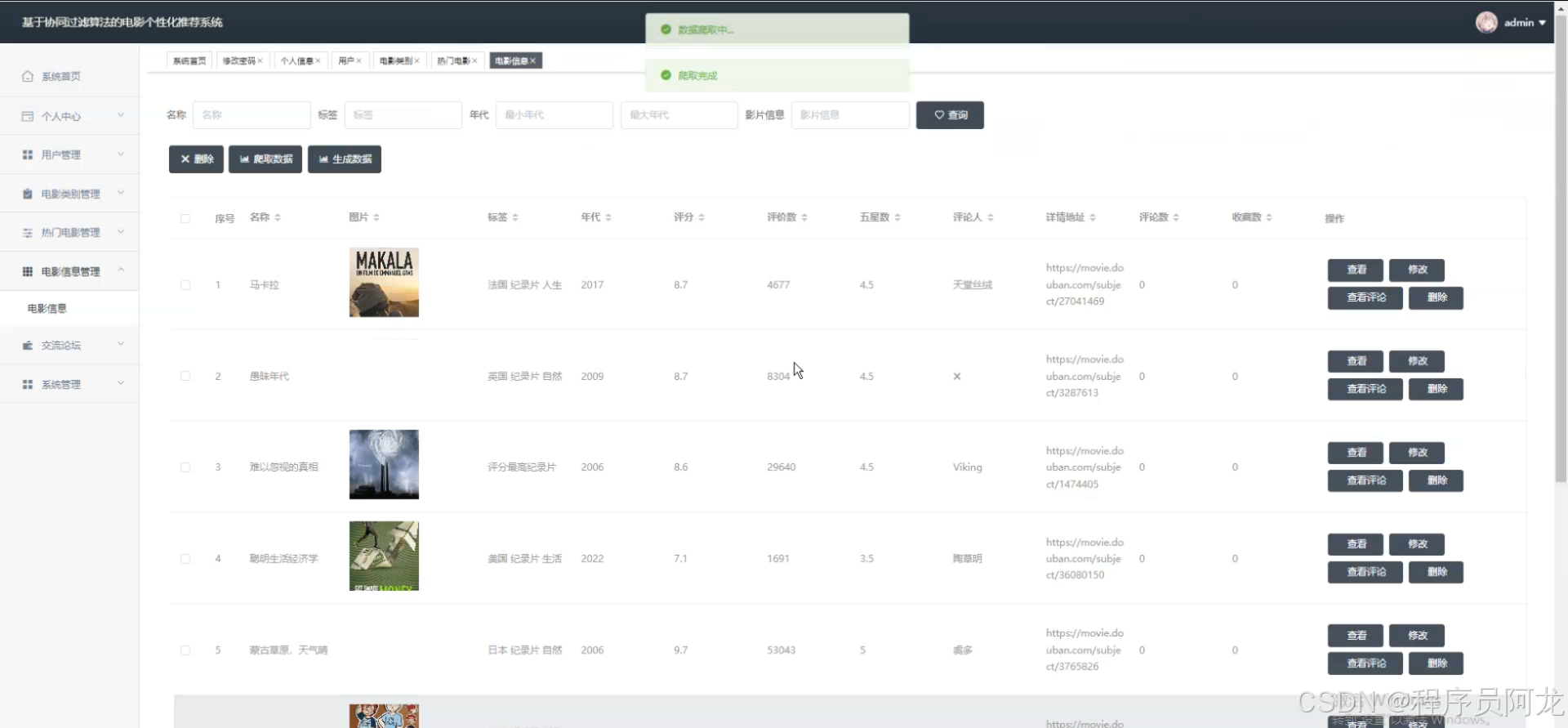1568x728 pixels.
Task: Sort by the 评论数 column arrows
Action: (1176, 217)
